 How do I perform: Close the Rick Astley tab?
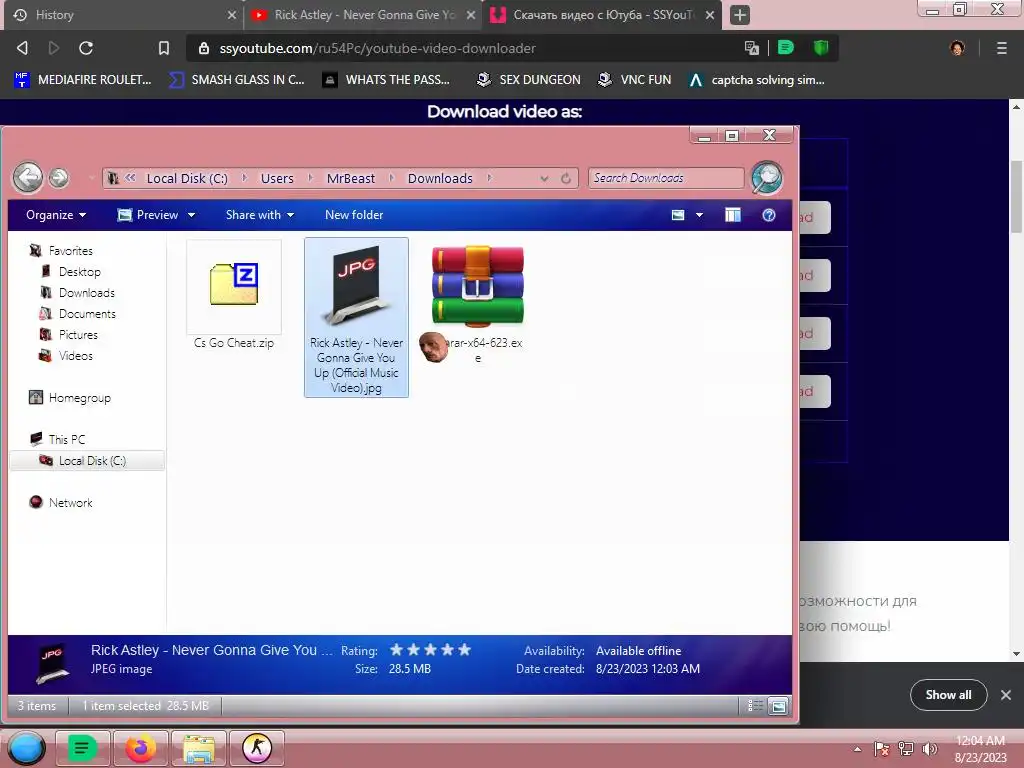(471, 14)
